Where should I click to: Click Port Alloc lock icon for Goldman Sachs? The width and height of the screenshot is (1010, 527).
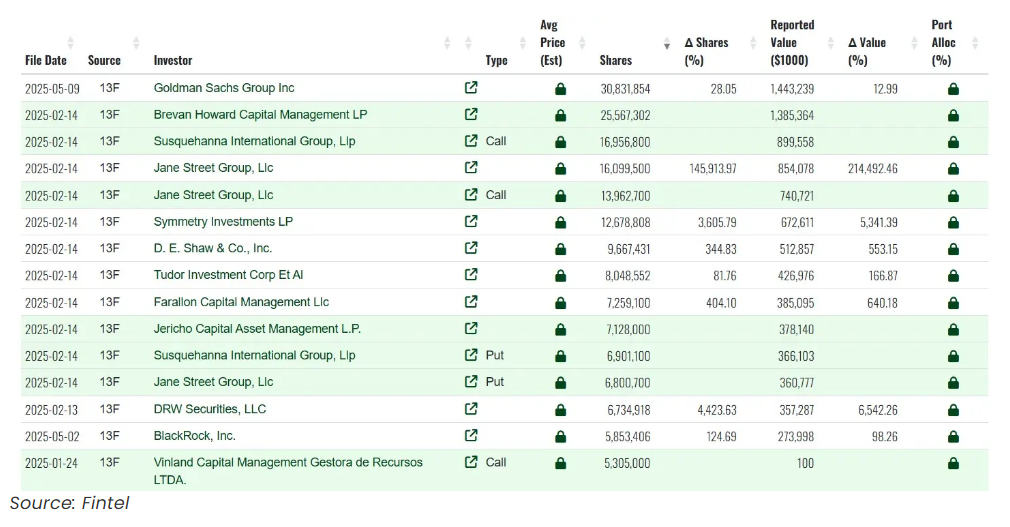click(953, 89)
